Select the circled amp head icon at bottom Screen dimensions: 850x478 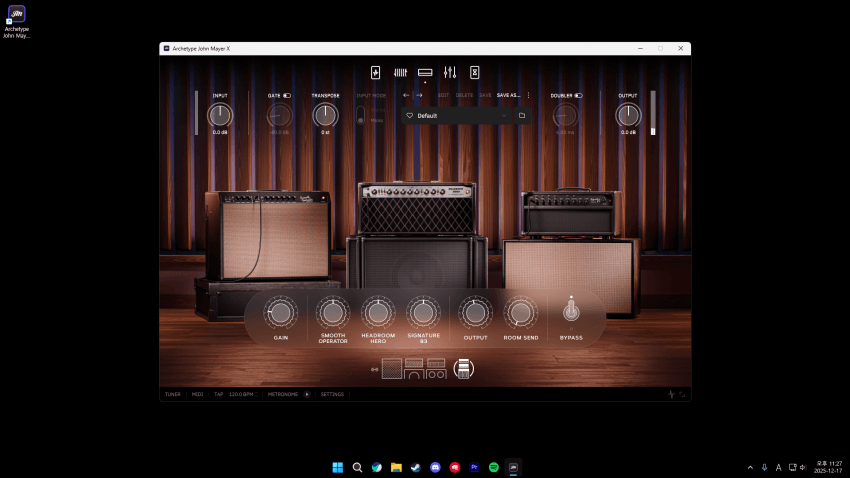click(x=463, y=369)
